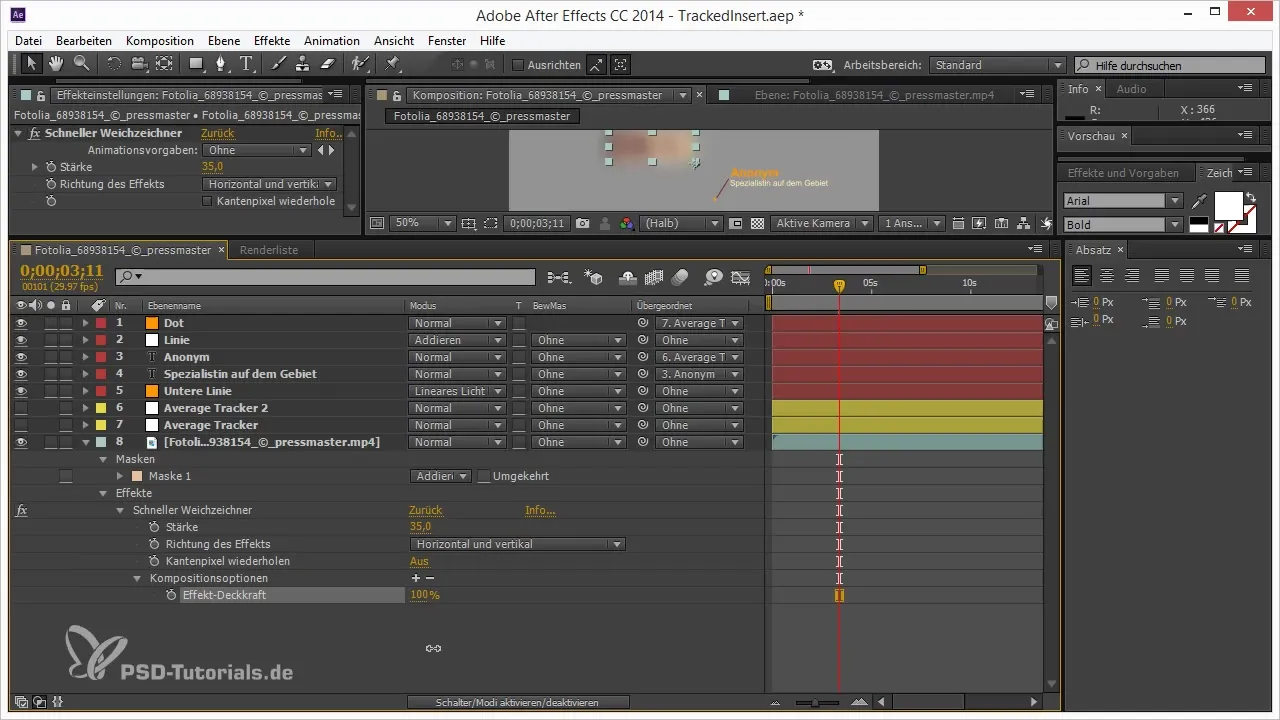Open Lineares Licht mode dropdown for Untere Linie
Image resolution: width=1280 pixels, height=720 pixels.
click(x=457, y=391)
